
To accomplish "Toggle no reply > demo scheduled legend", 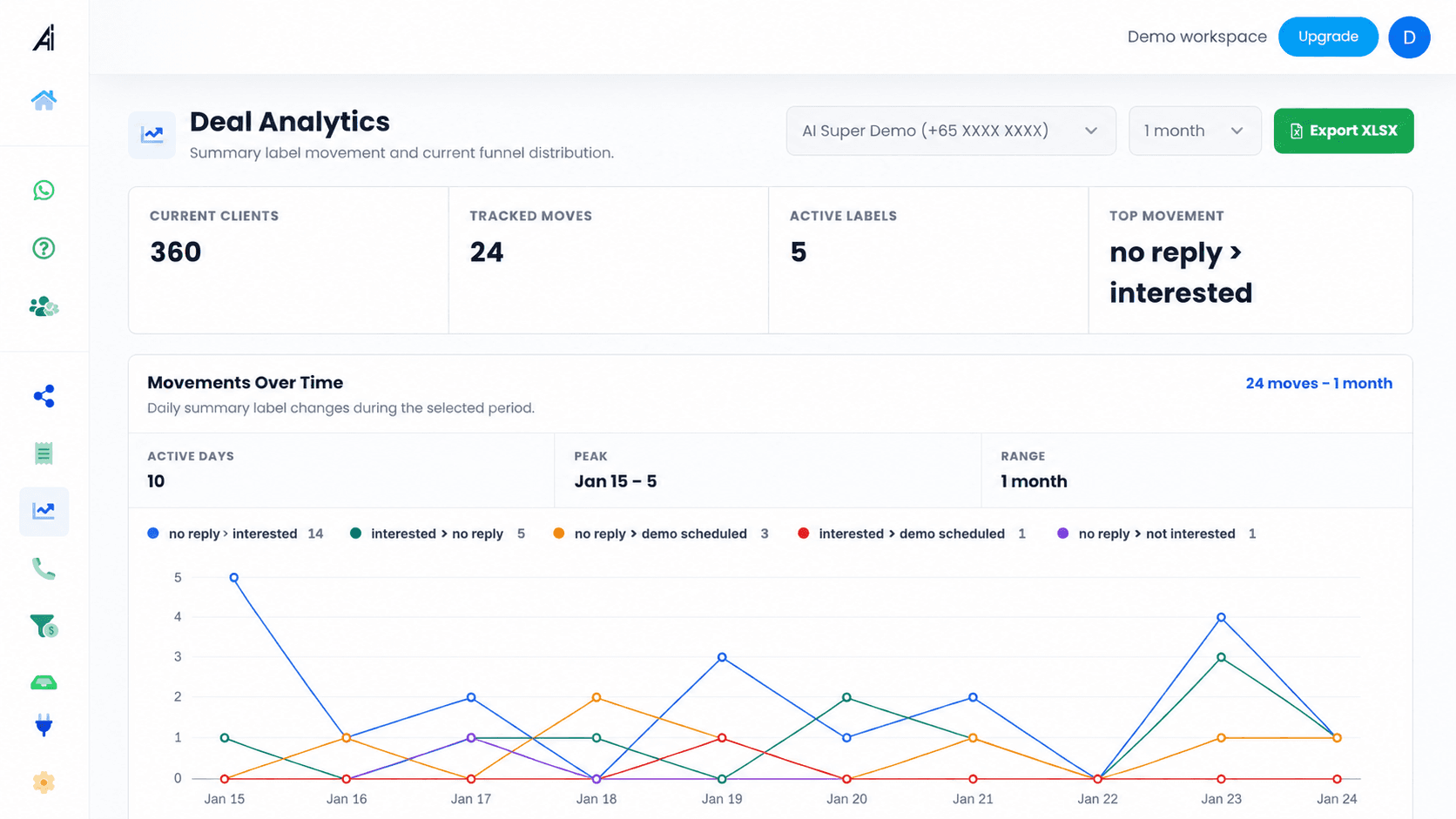I will pyautogui.click(x=660, y=534).
